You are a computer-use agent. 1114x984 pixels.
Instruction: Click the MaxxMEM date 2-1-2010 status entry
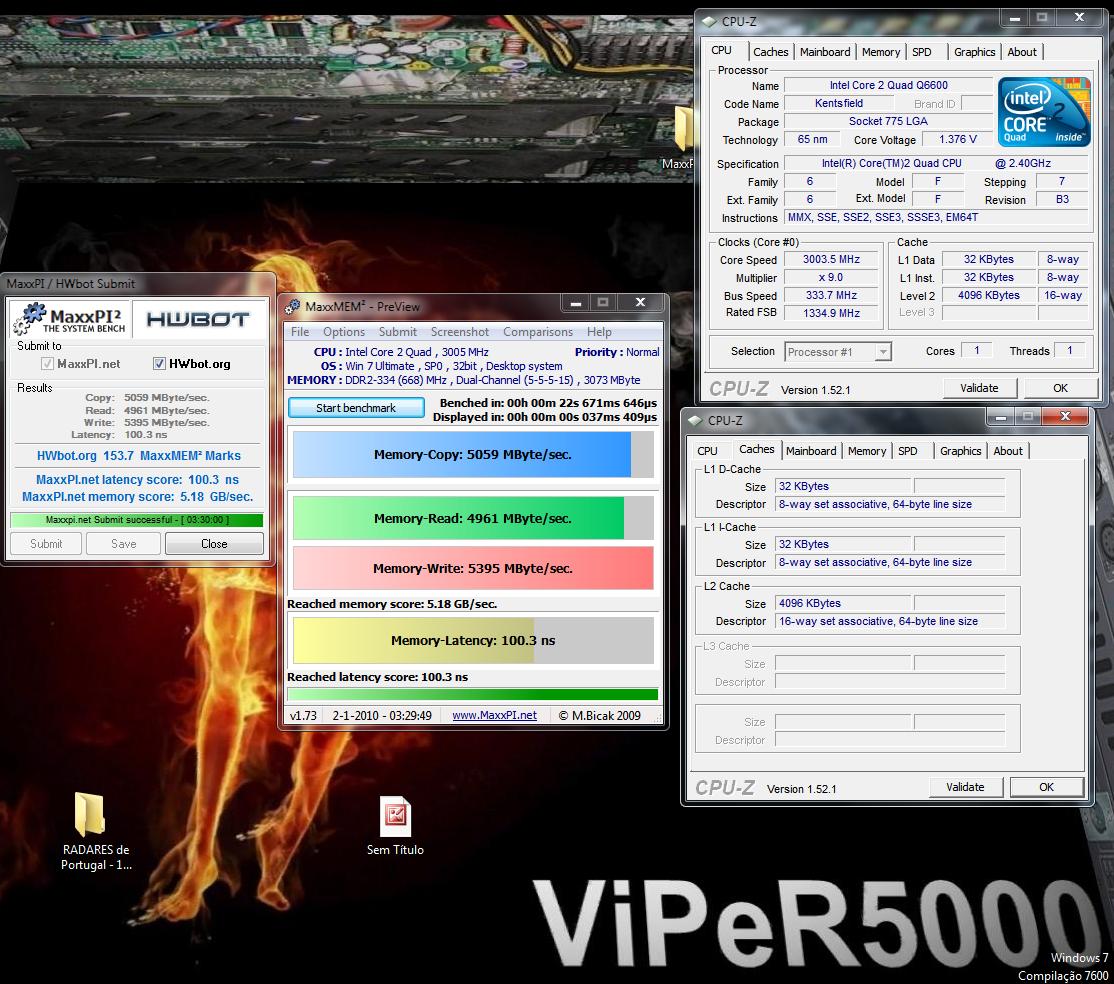click(x=382, y=715)
